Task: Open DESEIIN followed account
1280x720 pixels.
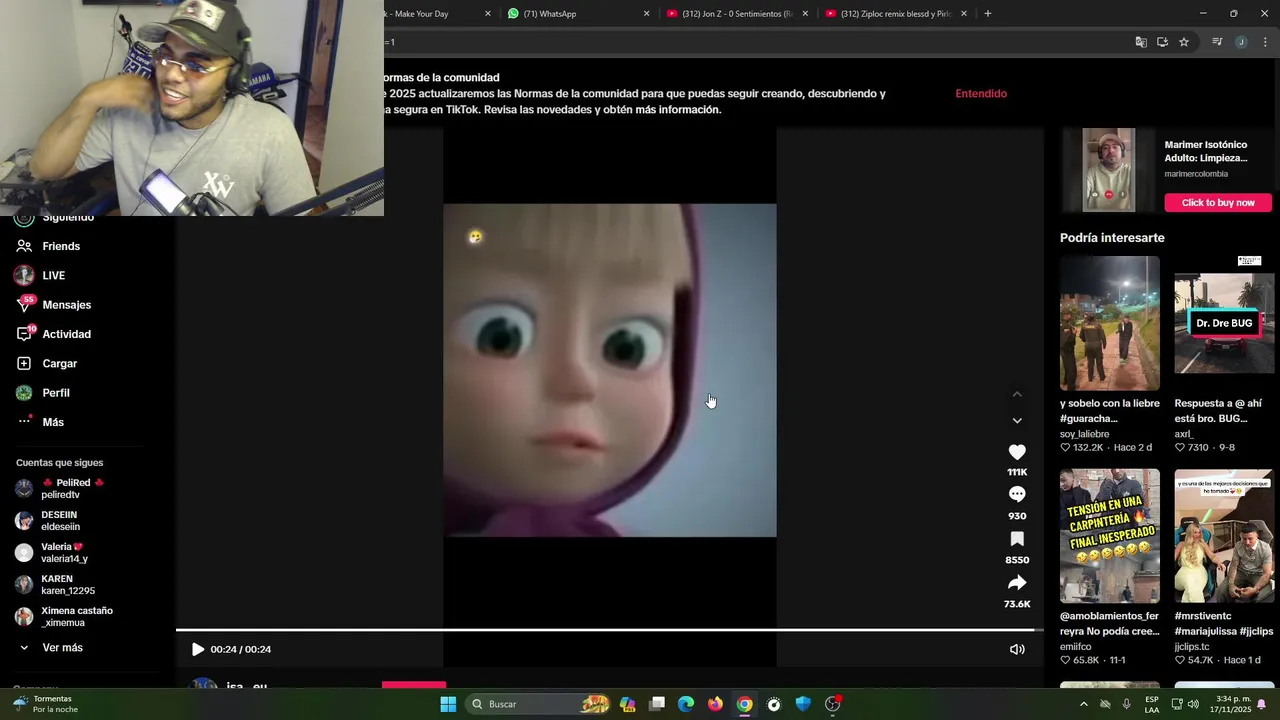Action: [x=48, y=520]
